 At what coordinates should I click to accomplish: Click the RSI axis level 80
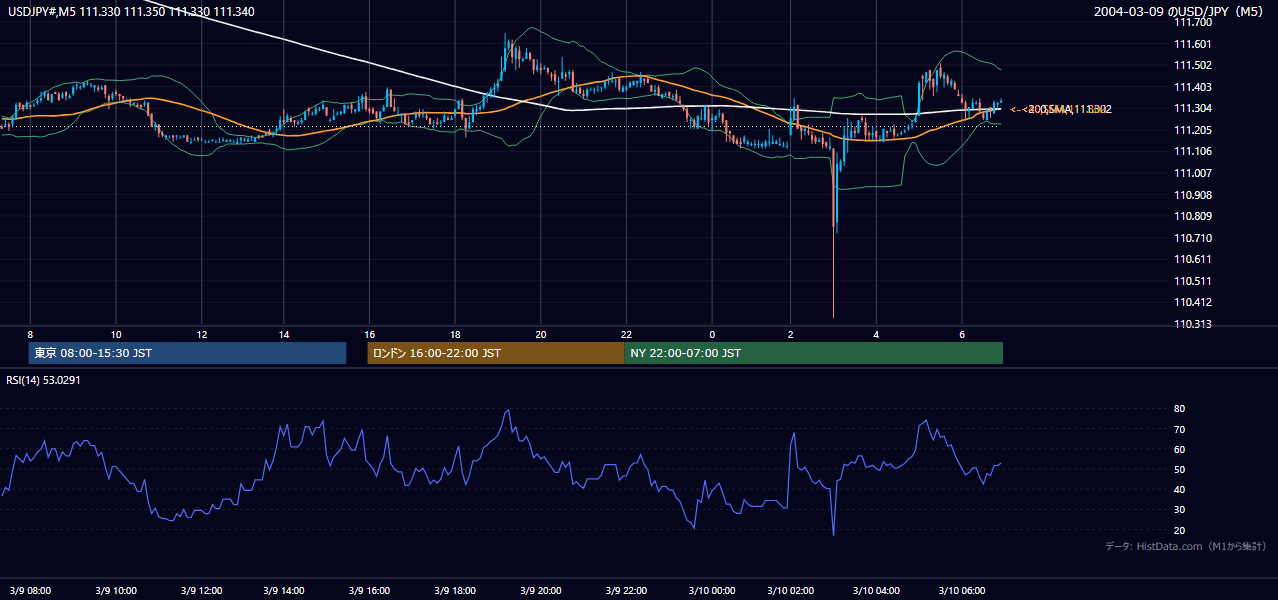(x=1179, y=409)
